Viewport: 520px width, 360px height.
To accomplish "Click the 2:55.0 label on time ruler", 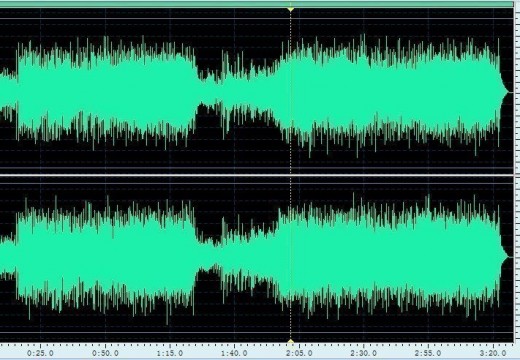I will (x=428, y=353).
